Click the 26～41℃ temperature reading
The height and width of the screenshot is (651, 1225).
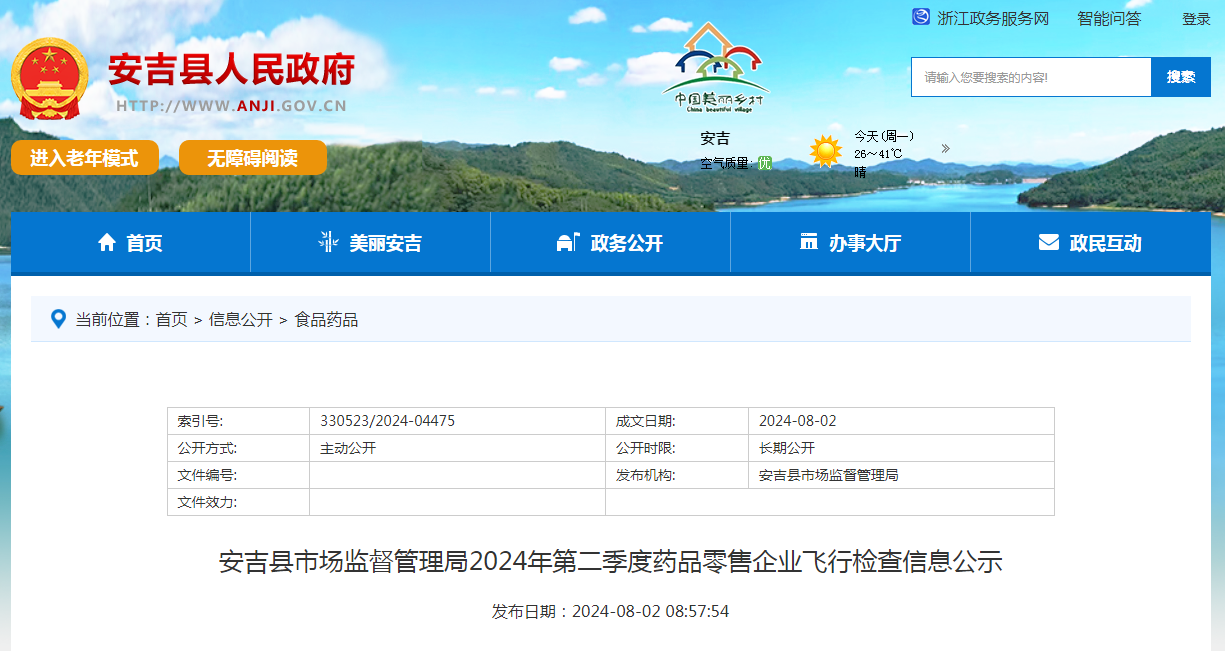(878, 154)
